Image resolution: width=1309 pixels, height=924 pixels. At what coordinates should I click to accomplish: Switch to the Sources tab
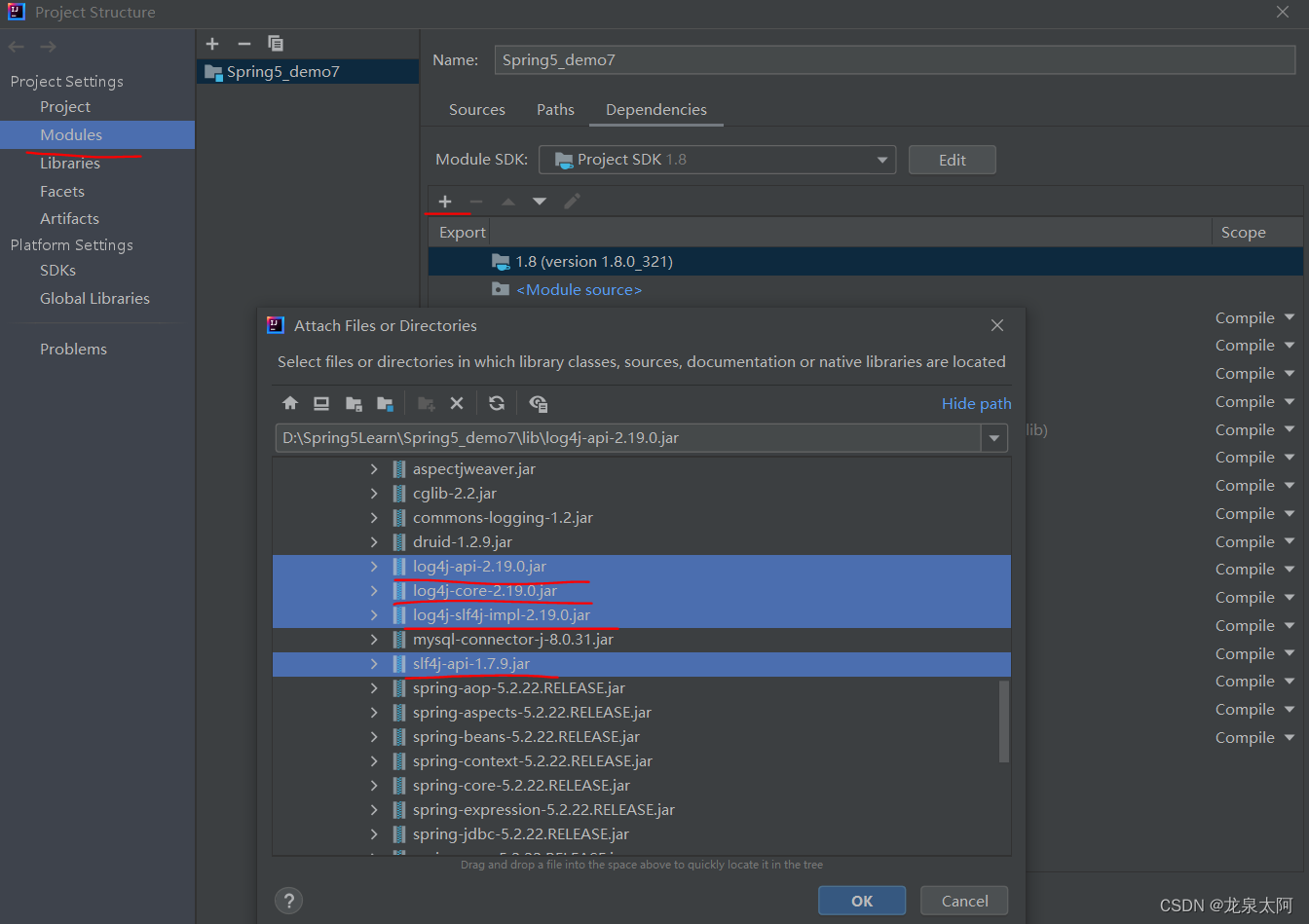[x=477, y=110]
